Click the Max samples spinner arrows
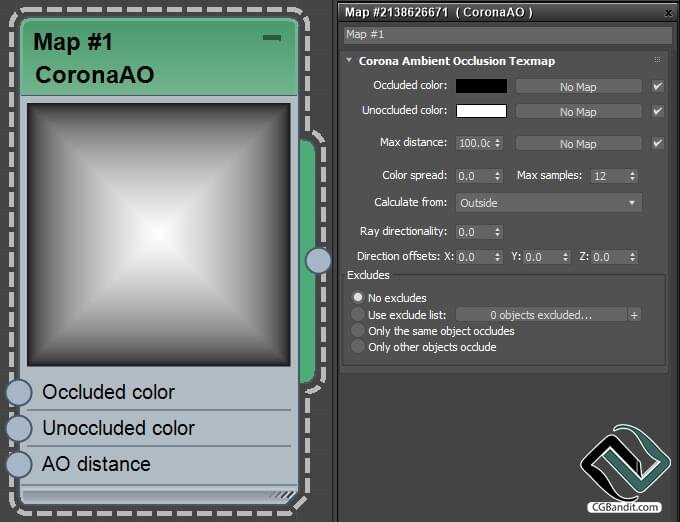 (x=633, y=176)
